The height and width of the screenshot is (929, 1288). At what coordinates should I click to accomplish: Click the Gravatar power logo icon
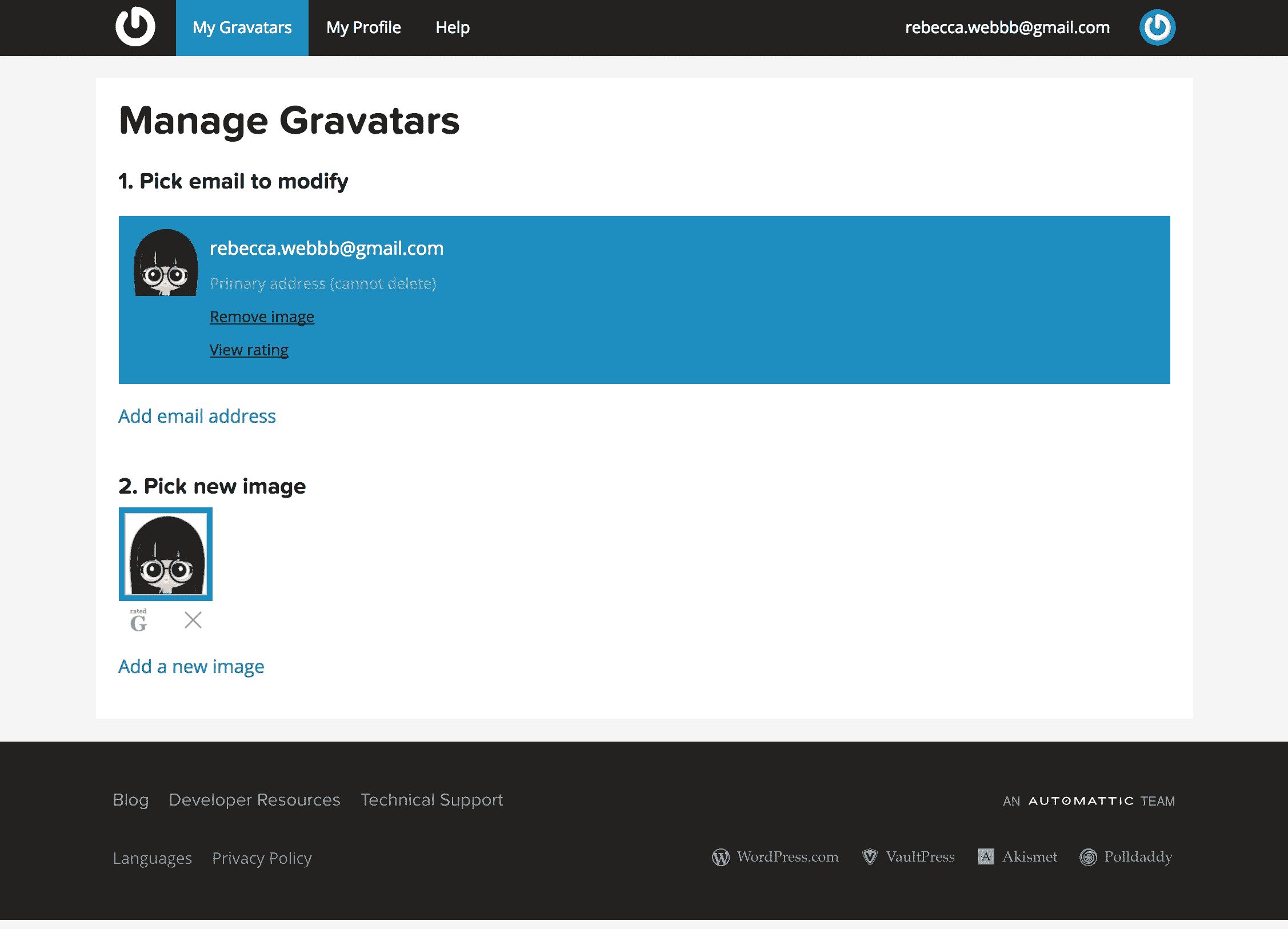136,27
